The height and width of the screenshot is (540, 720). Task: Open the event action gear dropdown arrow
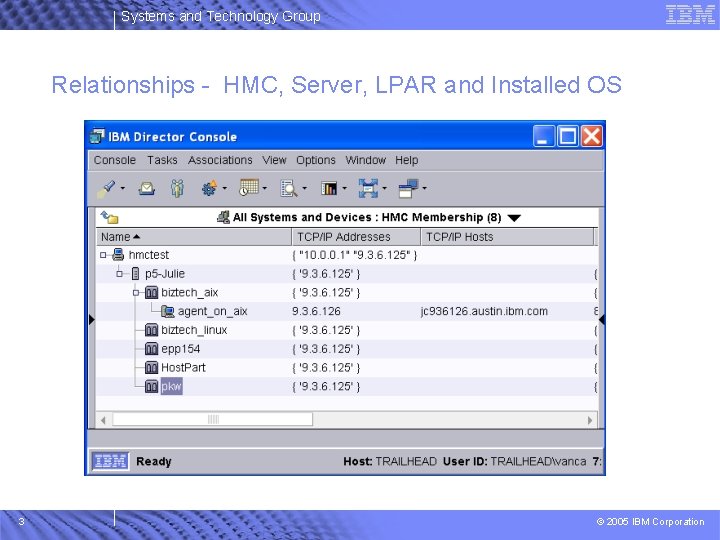pyautogui.click(x=225, y=188)
